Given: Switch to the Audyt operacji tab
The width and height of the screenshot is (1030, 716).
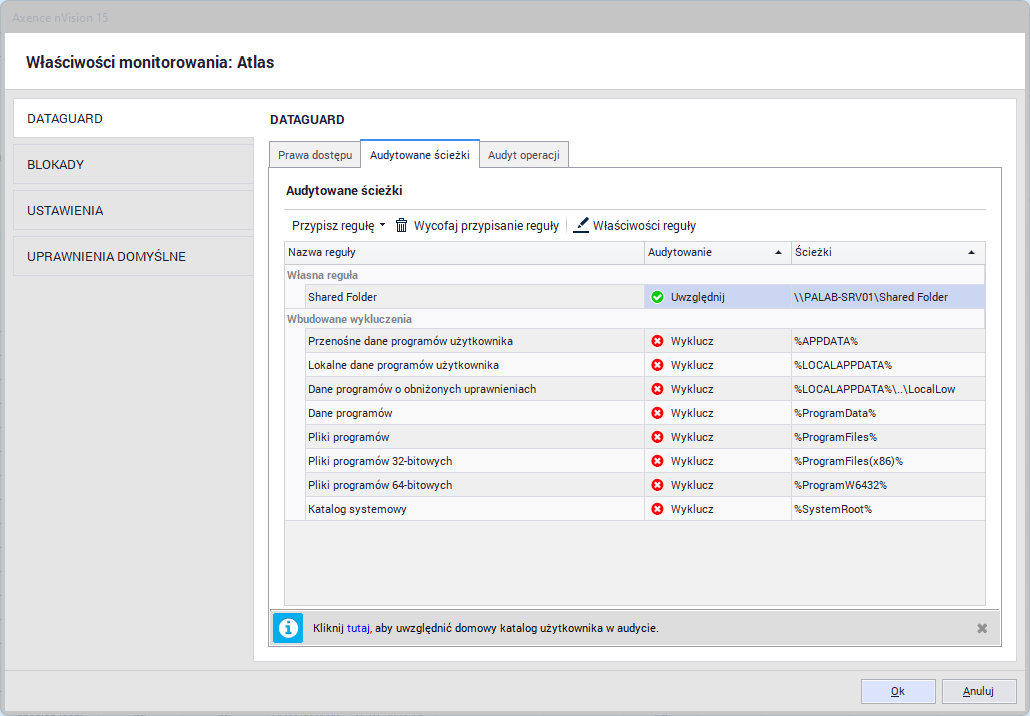Looking at the screenshot, I should 524,155.
